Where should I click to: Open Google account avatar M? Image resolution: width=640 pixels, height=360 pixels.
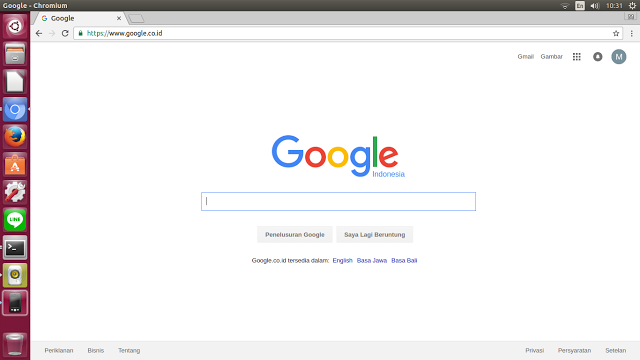pos(619,57)
